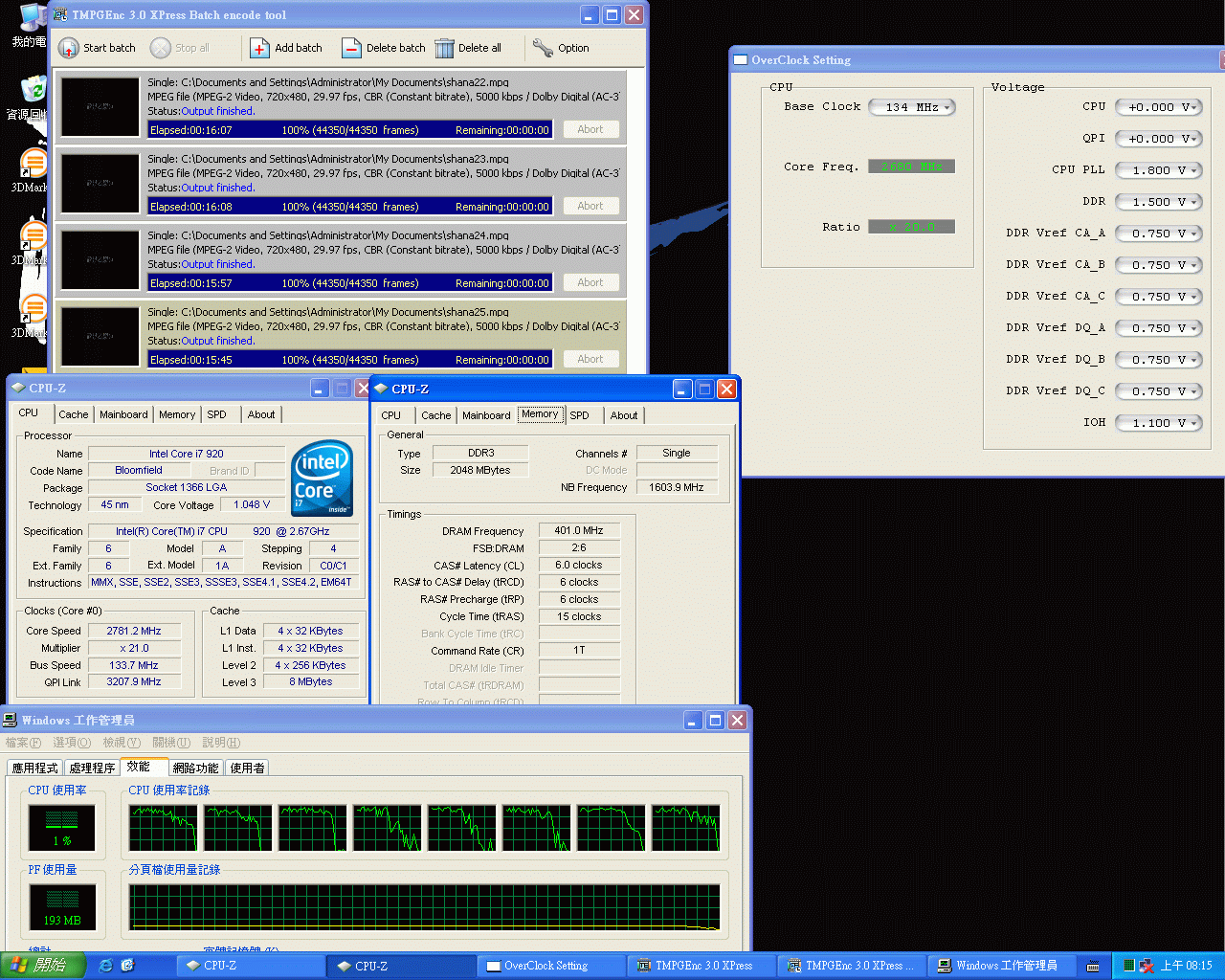Click the Delete all trash icon
This screenshot has width=1225, height=980.
coord(444,48)
